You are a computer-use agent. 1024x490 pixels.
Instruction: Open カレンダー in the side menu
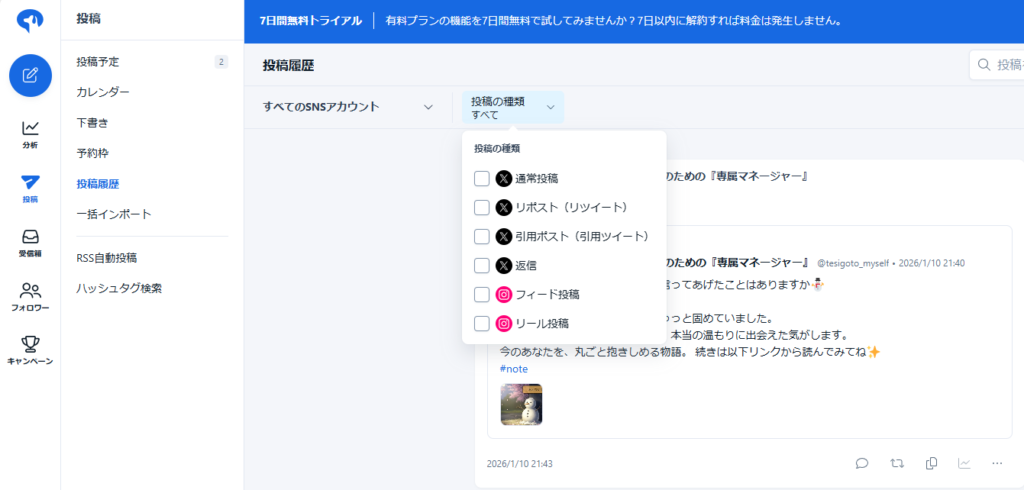[x=103, y=92]
